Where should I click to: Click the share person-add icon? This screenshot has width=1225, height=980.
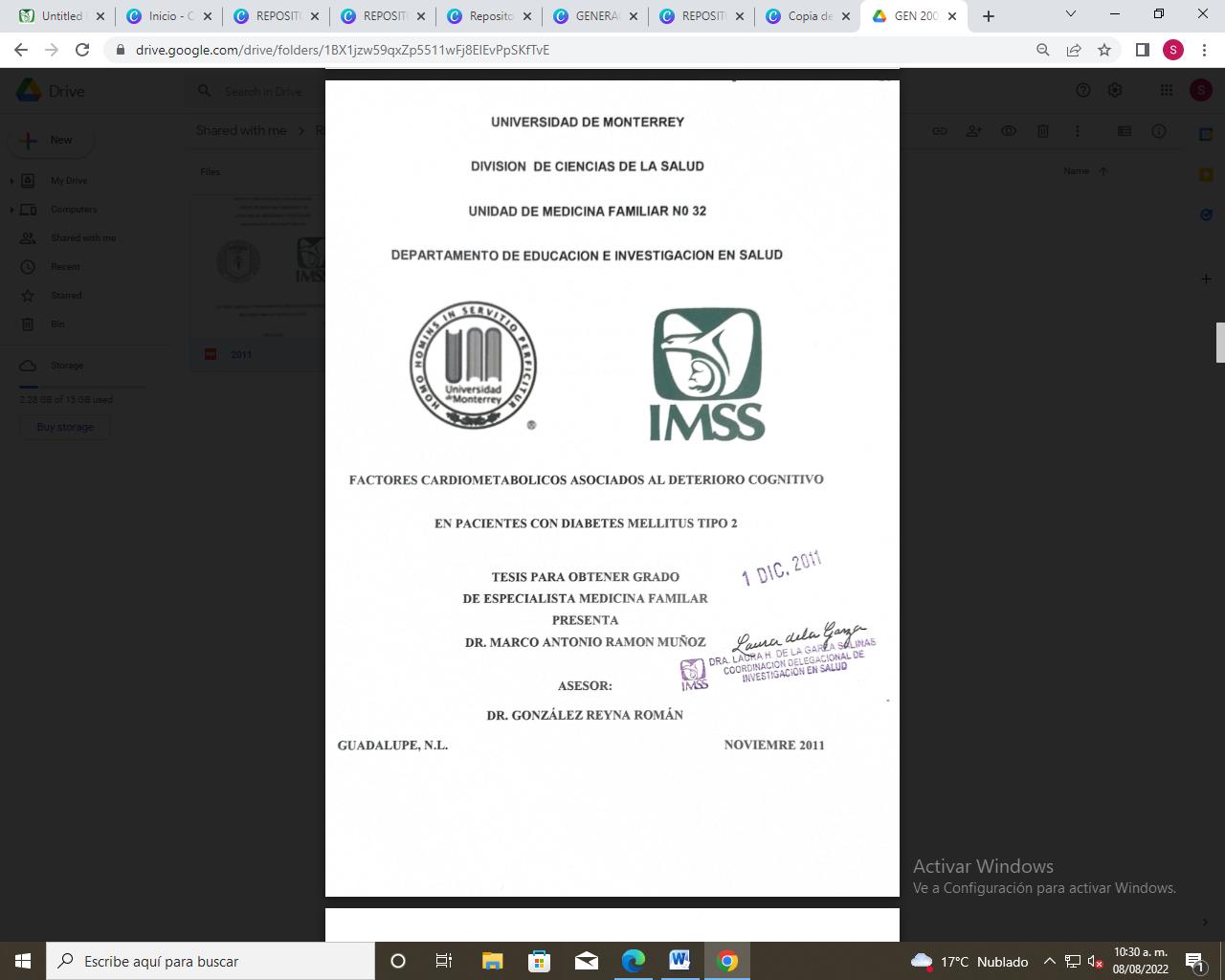(x=974, y=131)
